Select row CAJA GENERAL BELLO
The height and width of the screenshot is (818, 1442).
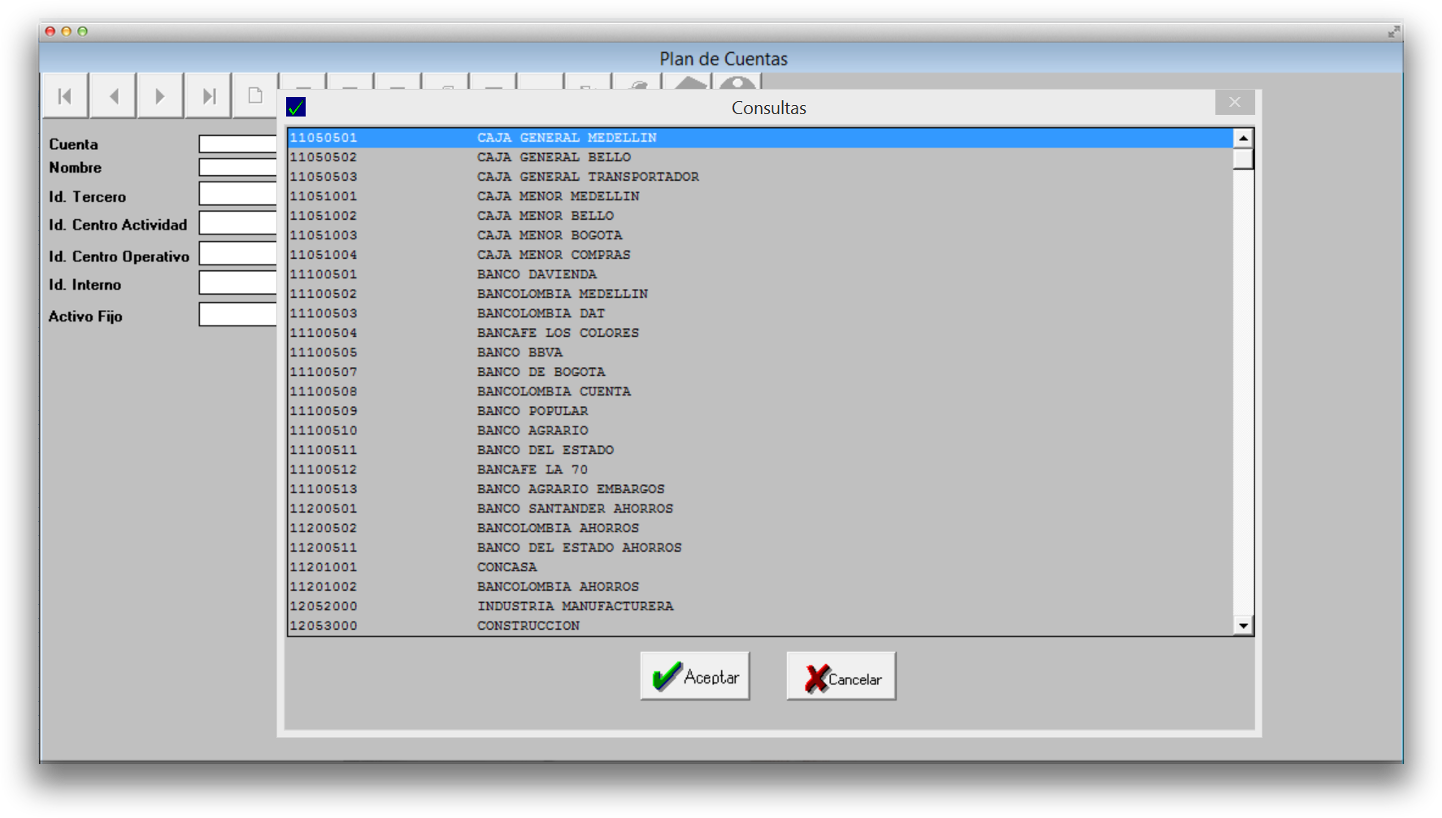760,157
